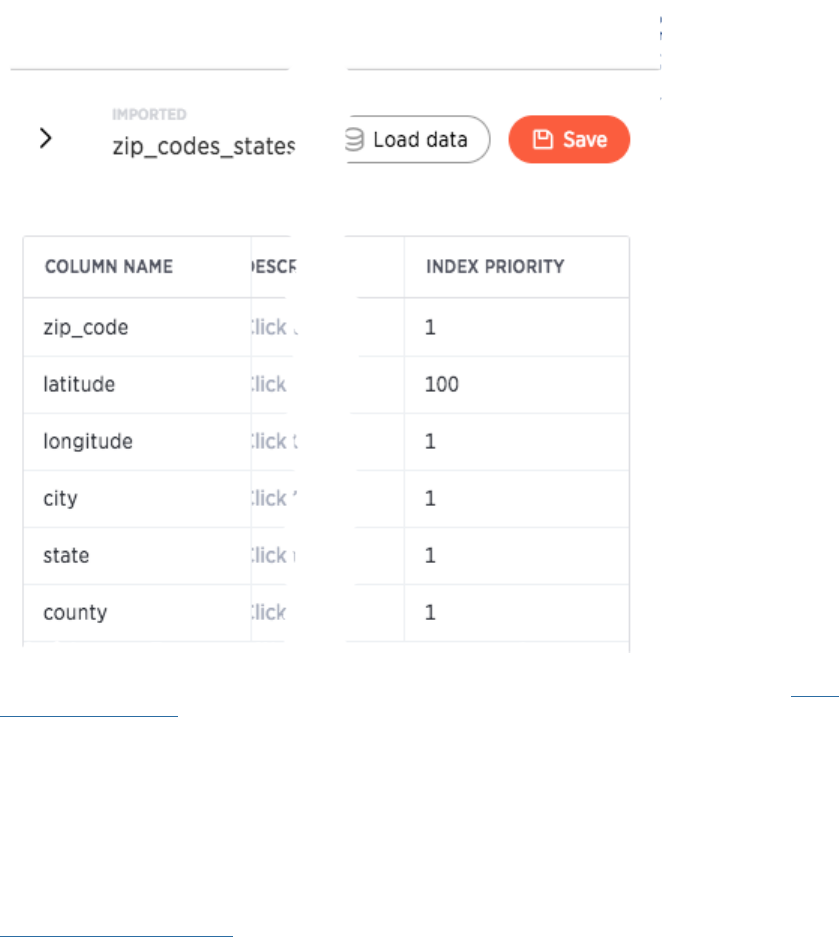The height and width of the screenshot is (937, 839).
Task: Select the county column name cell
Action: [76, 612]
